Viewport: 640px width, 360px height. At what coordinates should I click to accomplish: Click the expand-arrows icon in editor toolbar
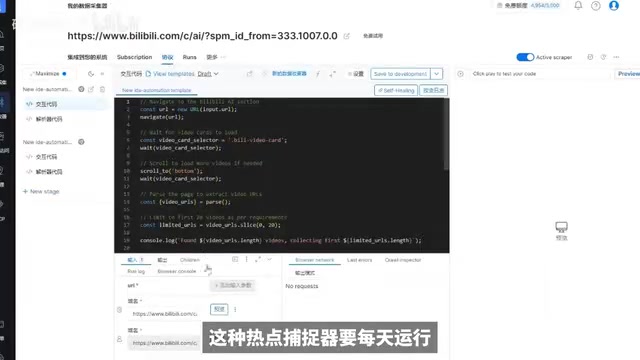click(333, 74)
